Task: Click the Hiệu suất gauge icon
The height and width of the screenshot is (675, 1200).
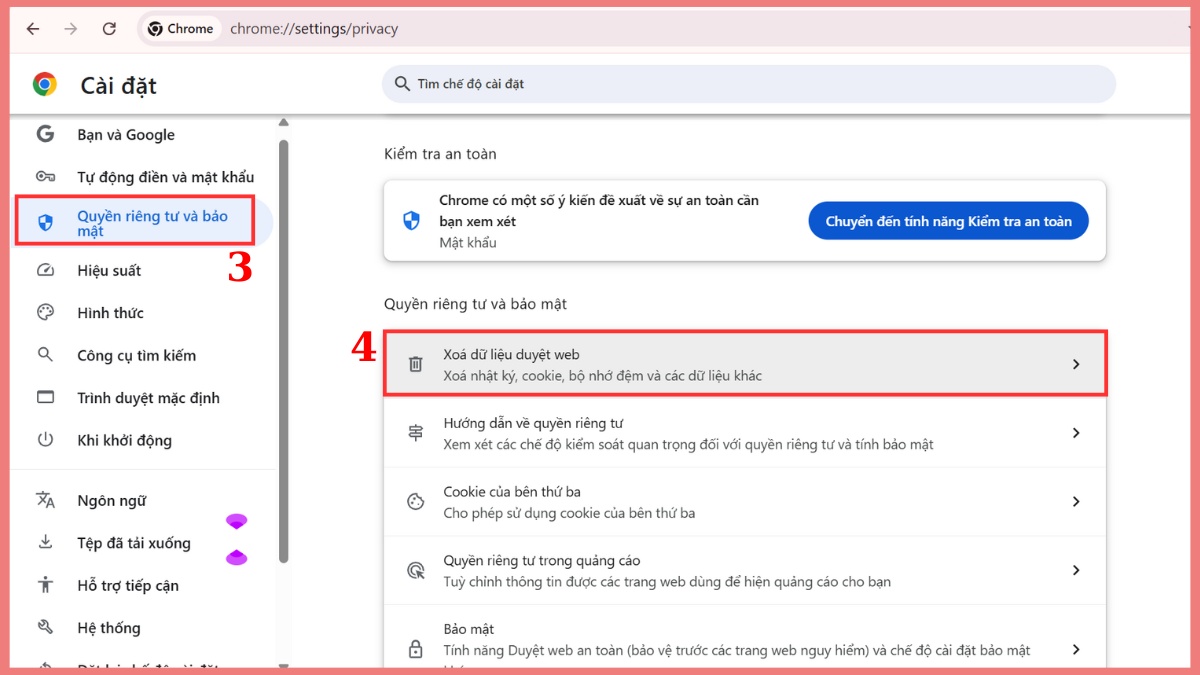Action: 45,270
